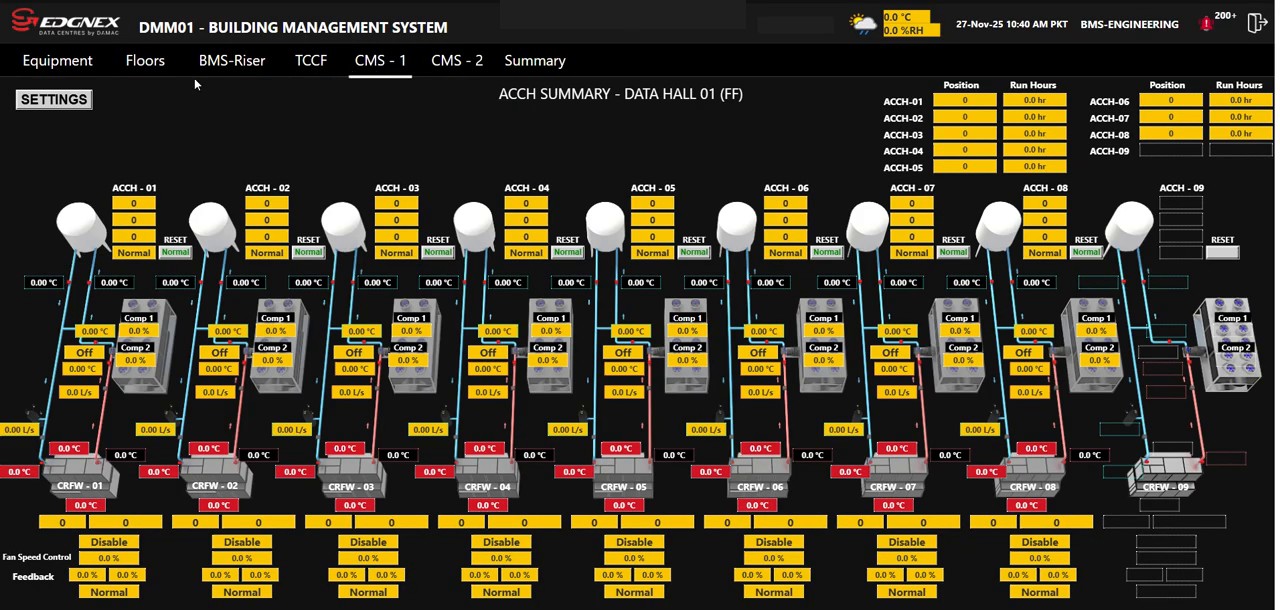Select the CMS - 1 tab
This screenshot has width=1280, height=610.
(x=380, y=60)
